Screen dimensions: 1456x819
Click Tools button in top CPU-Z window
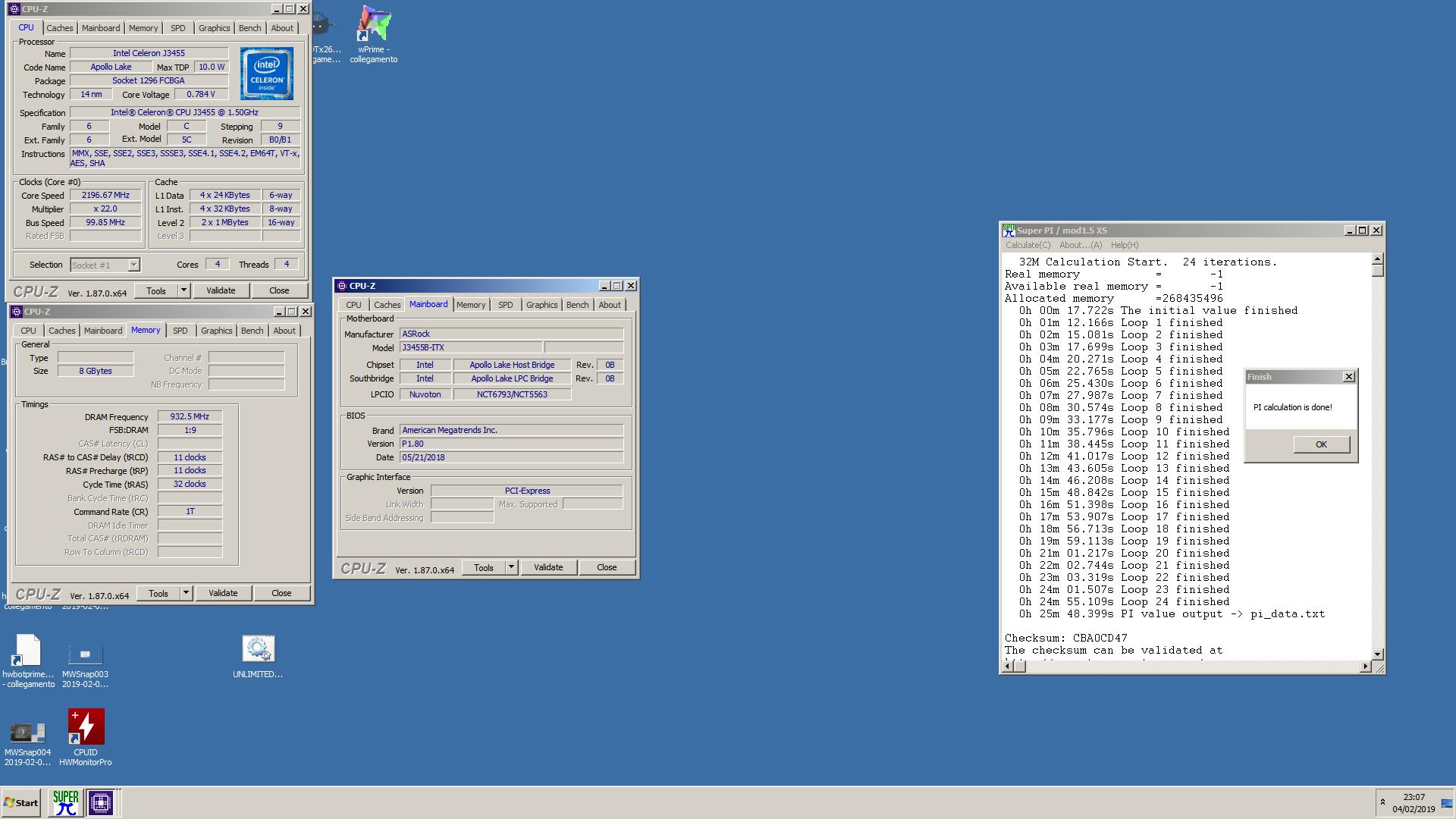[156, 290]
